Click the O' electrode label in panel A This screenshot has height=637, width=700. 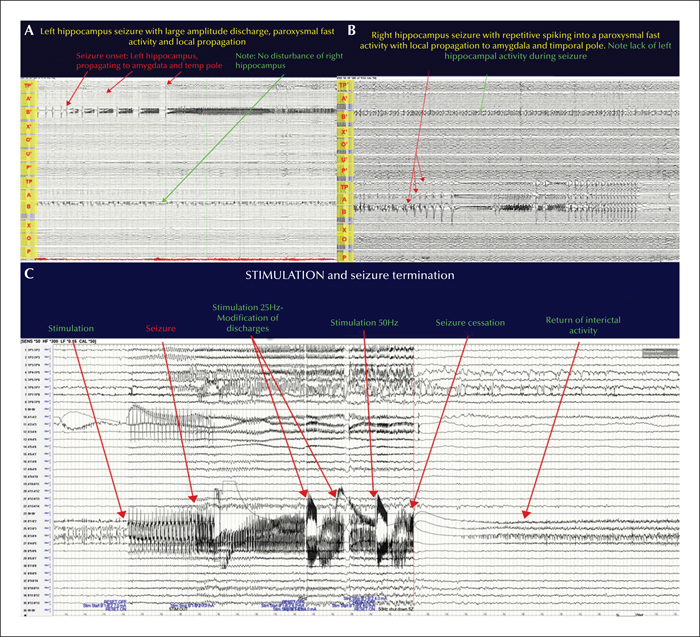(x=29, y=140)
